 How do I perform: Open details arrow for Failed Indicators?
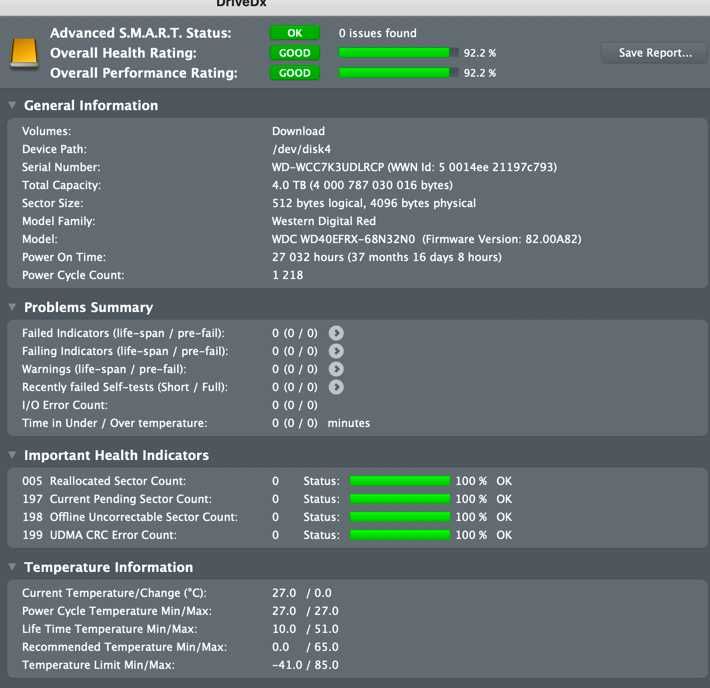(x=336, y=333)
